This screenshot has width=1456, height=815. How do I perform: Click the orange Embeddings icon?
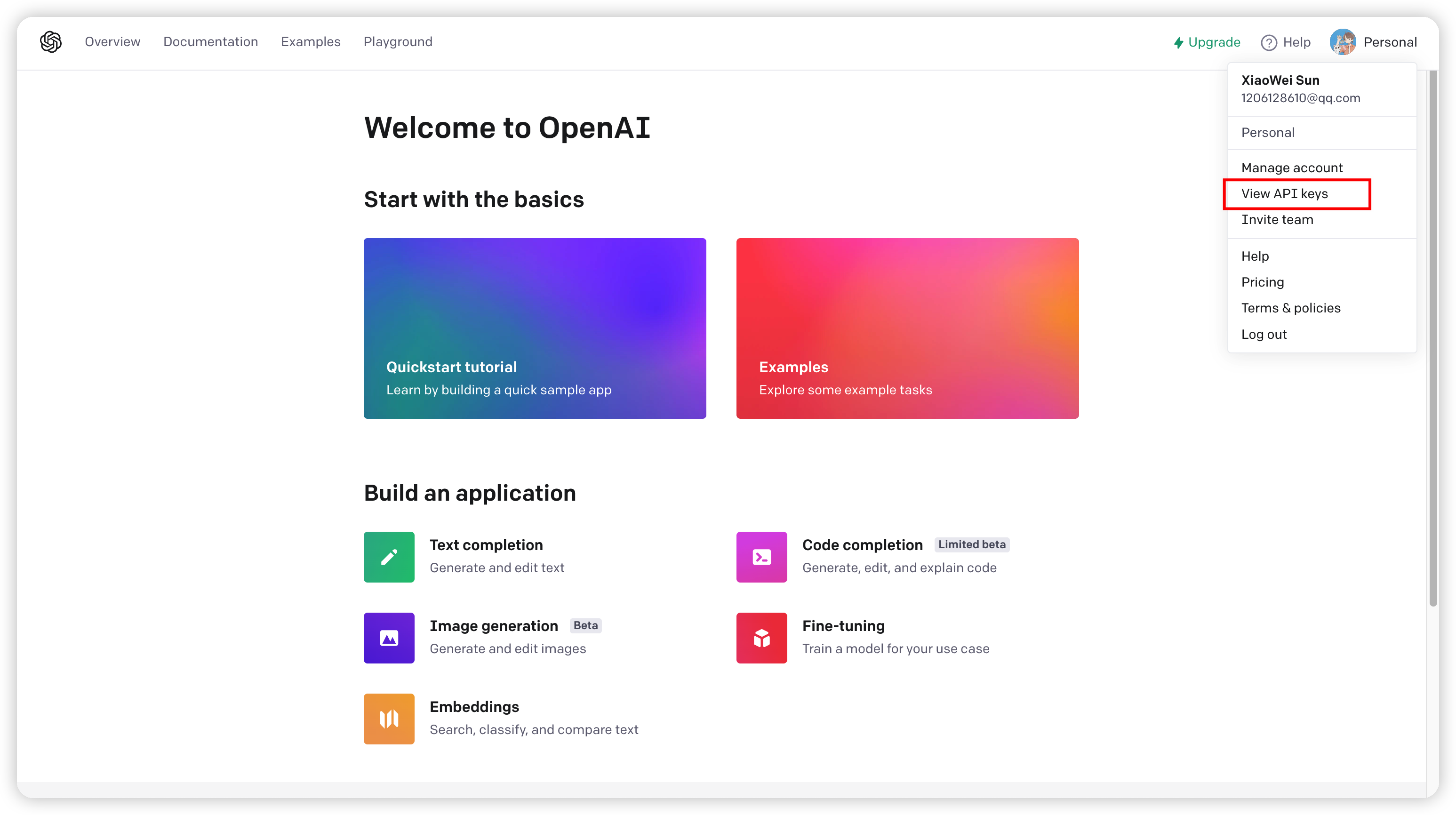click(389, 719)
